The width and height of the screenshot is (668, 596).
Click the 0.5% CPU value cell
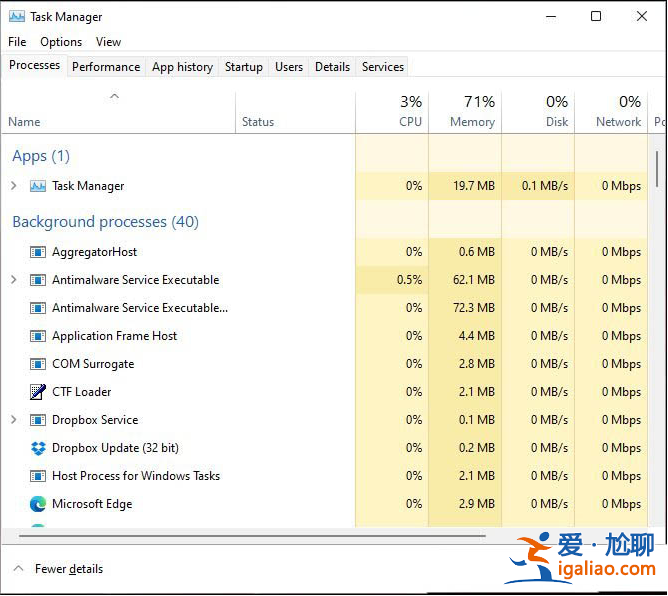[392, 280]
